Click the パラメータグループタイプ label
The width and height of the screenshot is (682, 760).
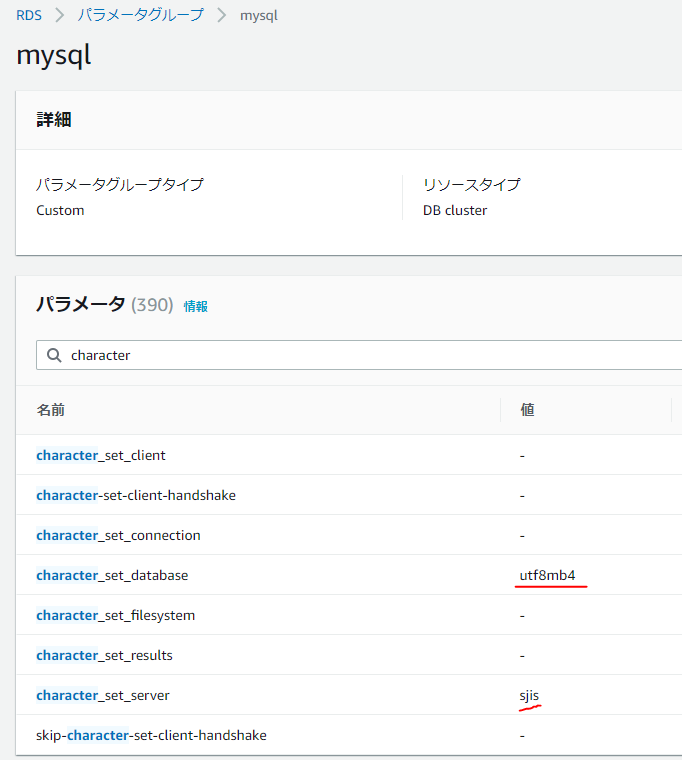pos(120,184)
